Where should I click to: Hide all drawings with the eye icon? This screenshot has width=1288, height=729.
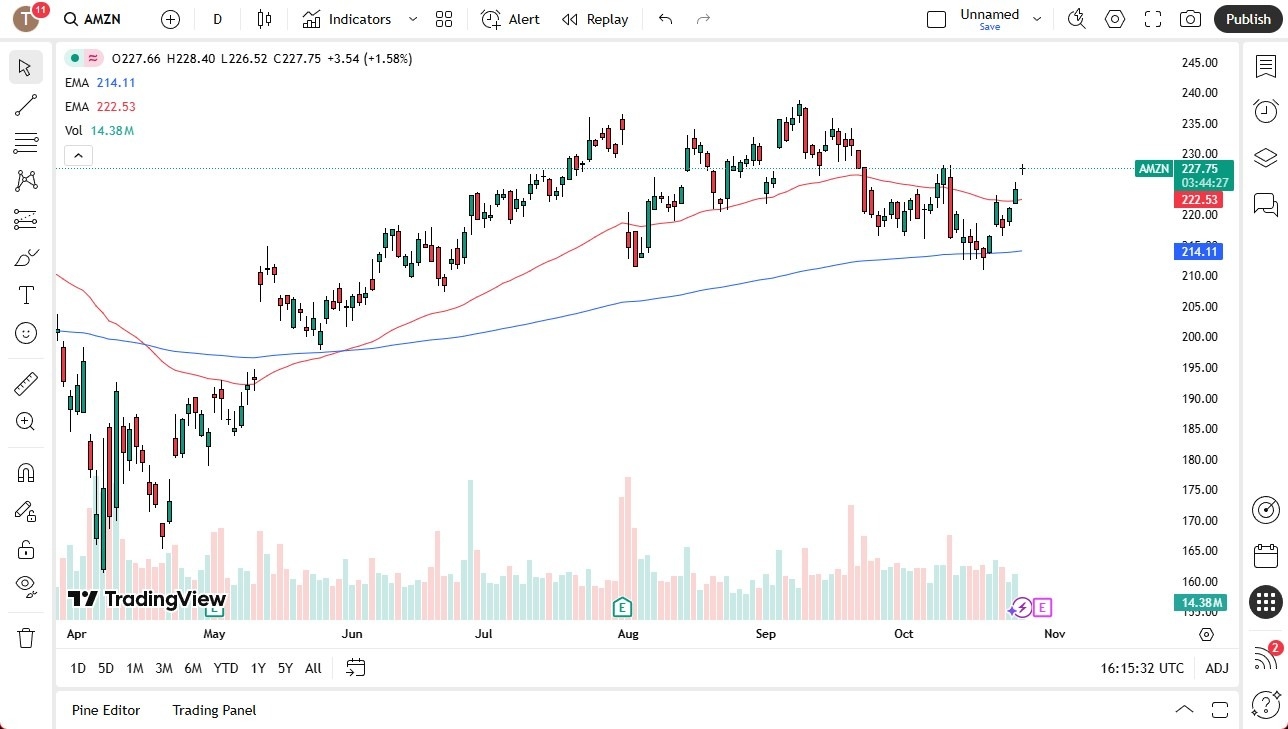(26, 585)
